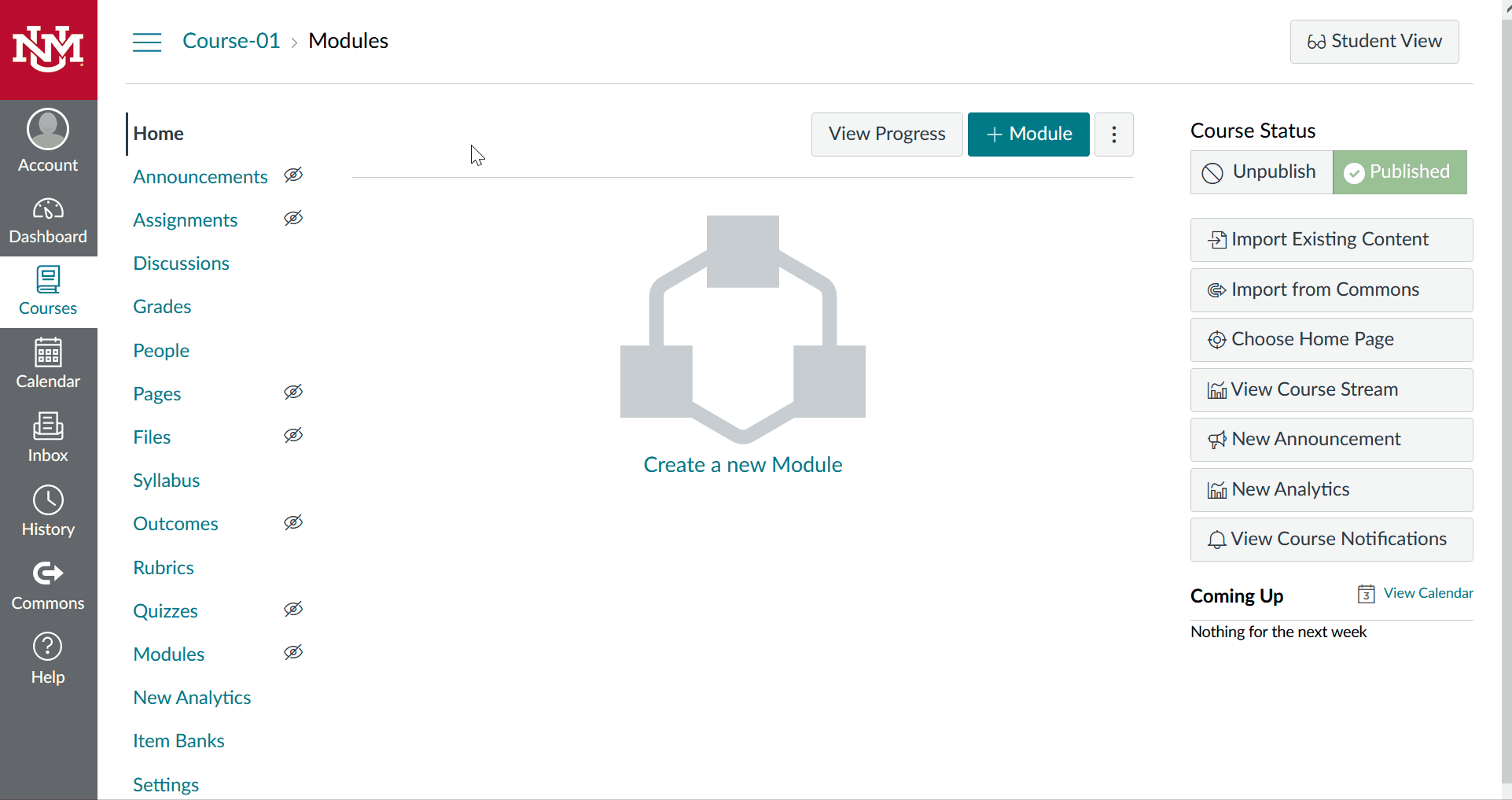Viewport: 1512px width, 800px height.
Task: Go to the Dashboard icon
Action: [48, 209]
